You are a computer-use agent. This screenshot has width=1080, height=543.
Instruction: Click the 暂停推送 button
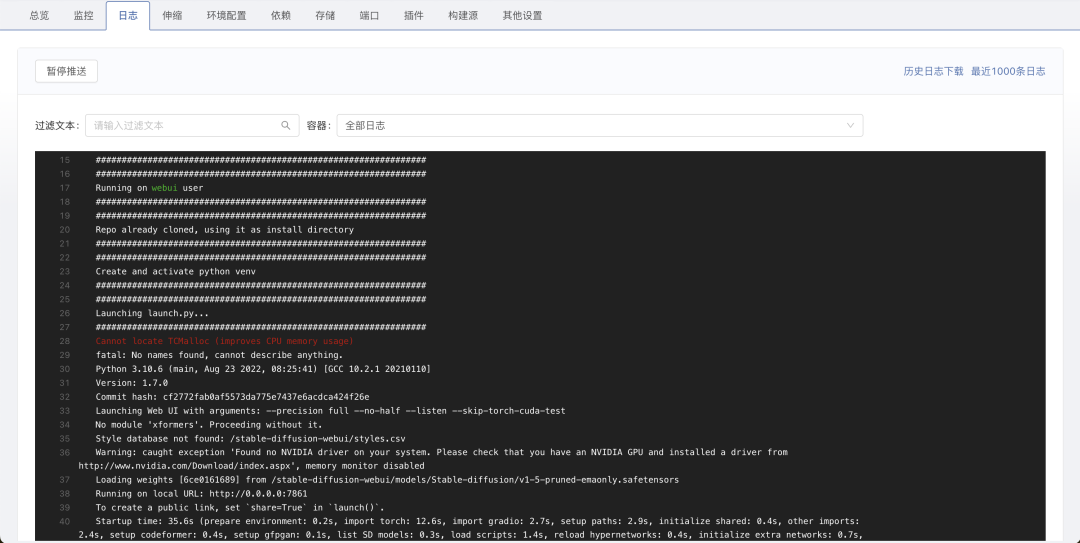(66, 71)
